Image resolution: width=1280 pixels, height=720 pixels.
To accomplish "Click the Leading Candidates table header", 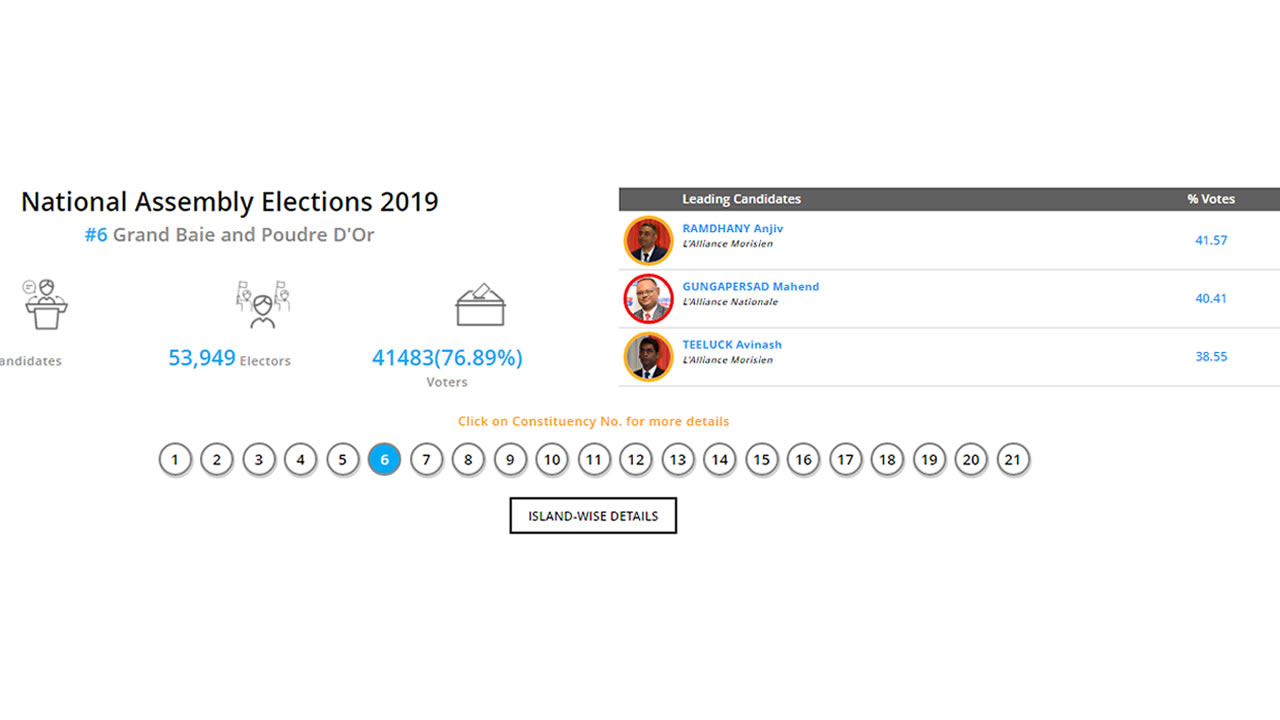I will click(x=741, y=199).
